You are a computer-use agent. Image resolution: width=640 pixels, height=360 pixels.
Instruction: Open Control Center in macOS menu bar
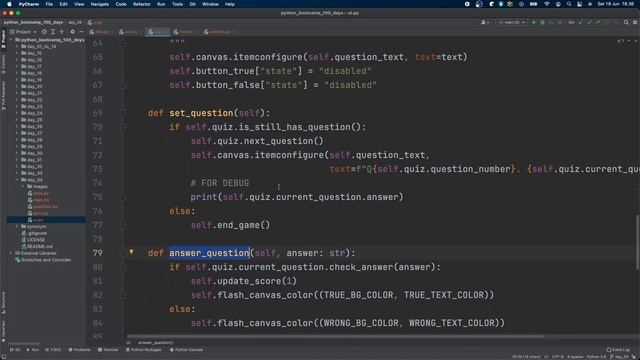tap(579, 4)
